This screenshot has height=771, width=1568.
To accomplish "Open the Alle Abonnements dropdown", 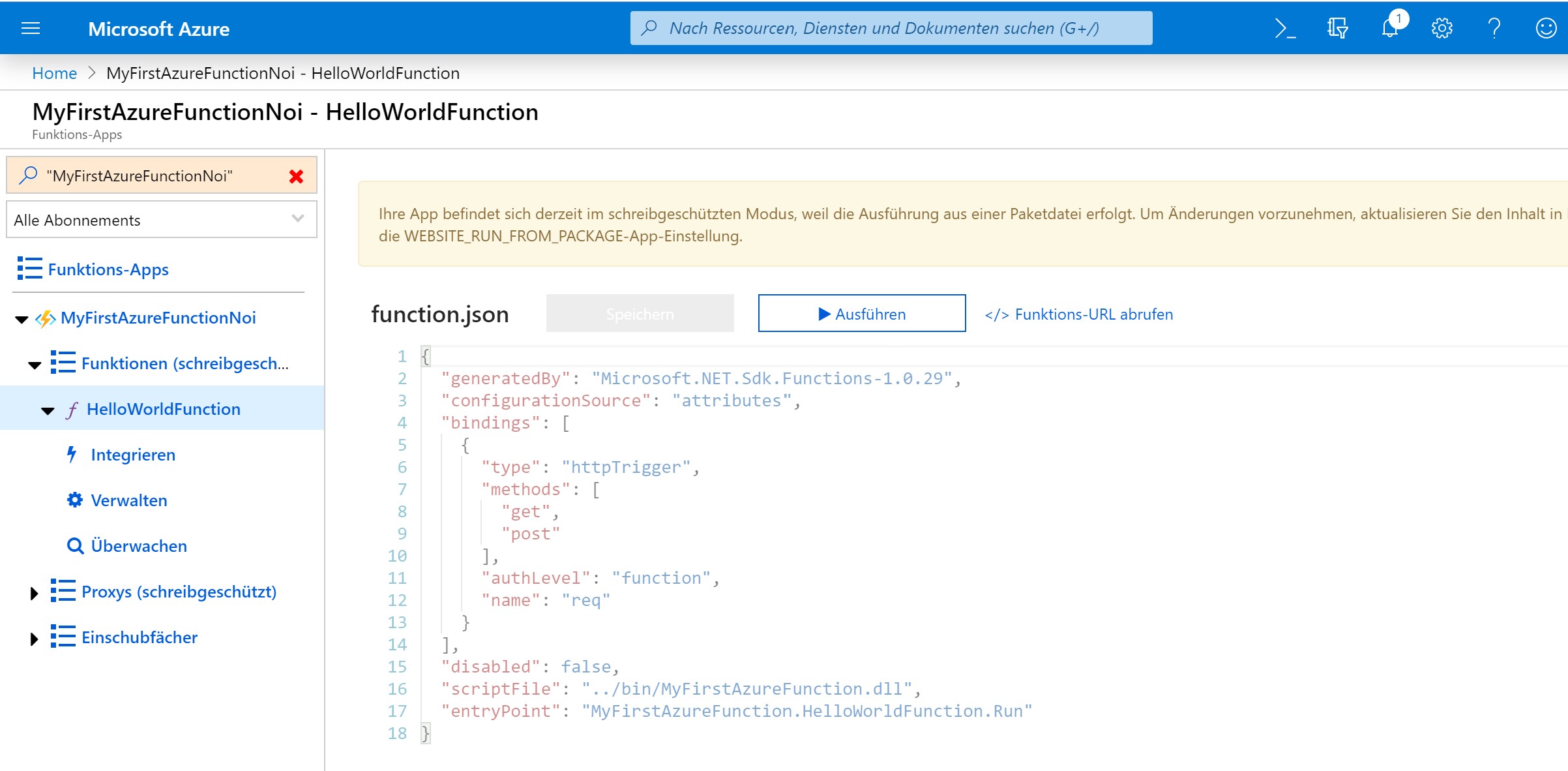I will point(161,220).
